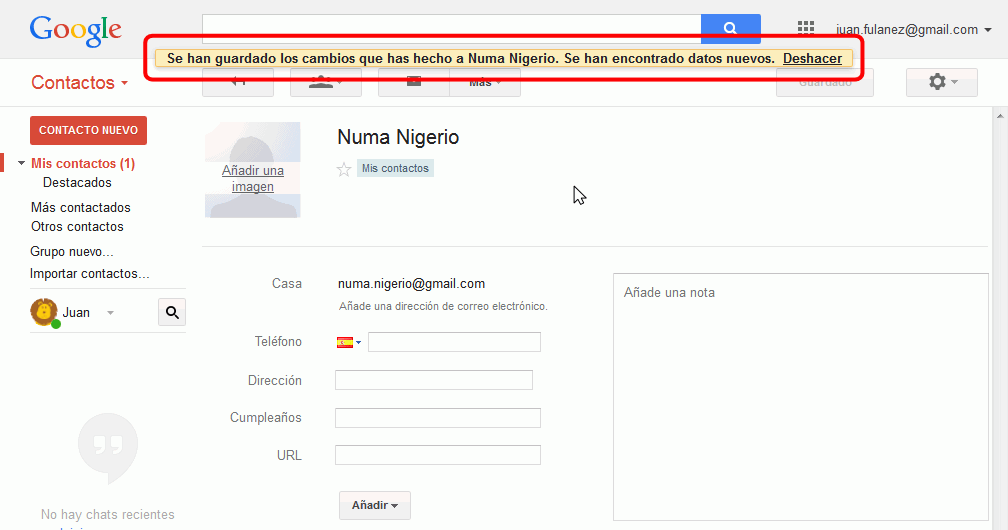Click the chat search magnifier icon
This screenshot has height=530, width=1008.
click(x=172, y=313)
